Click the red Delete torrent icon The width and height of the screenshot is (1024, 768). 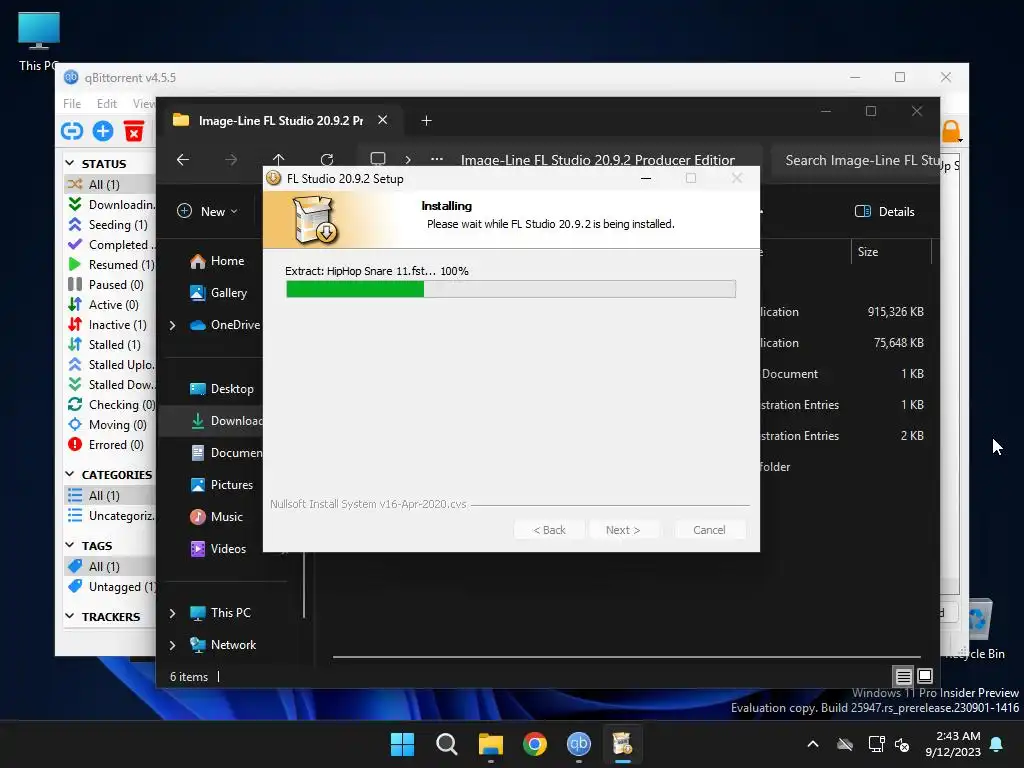134,131
